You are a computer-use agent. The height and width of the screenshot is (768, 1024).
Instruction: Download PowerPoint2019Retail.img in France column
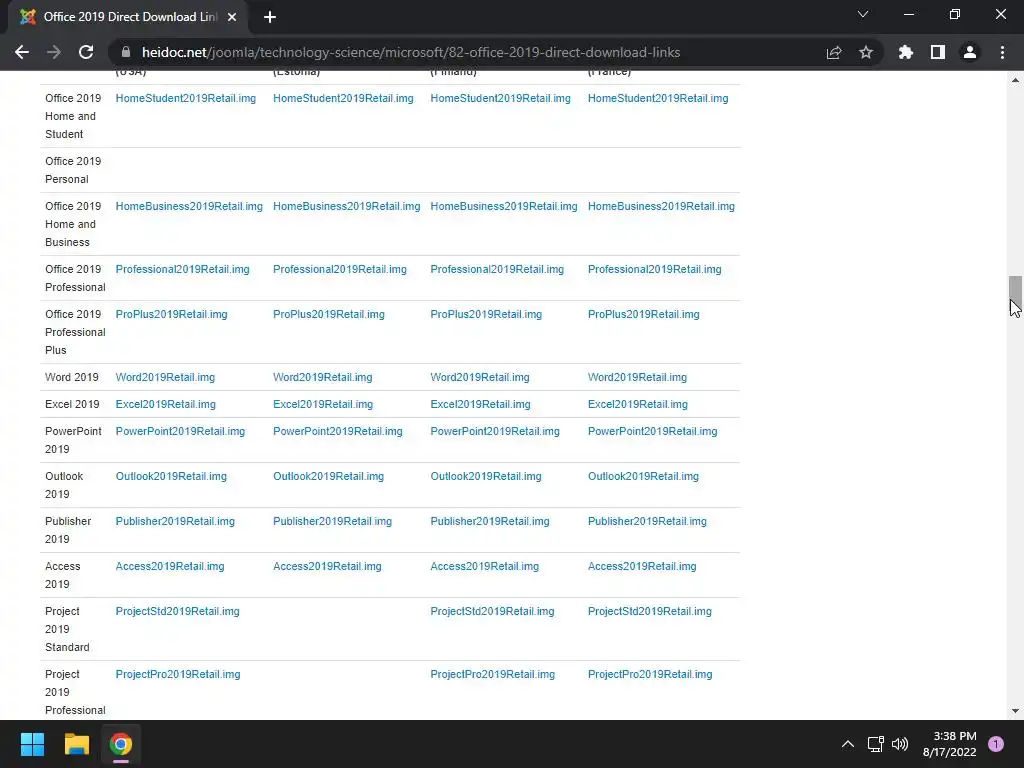click(652, 431)
